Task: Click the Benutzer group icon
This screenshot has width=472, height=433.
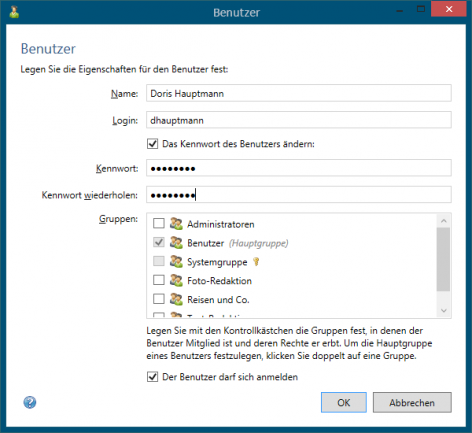Action: [176, 243]
